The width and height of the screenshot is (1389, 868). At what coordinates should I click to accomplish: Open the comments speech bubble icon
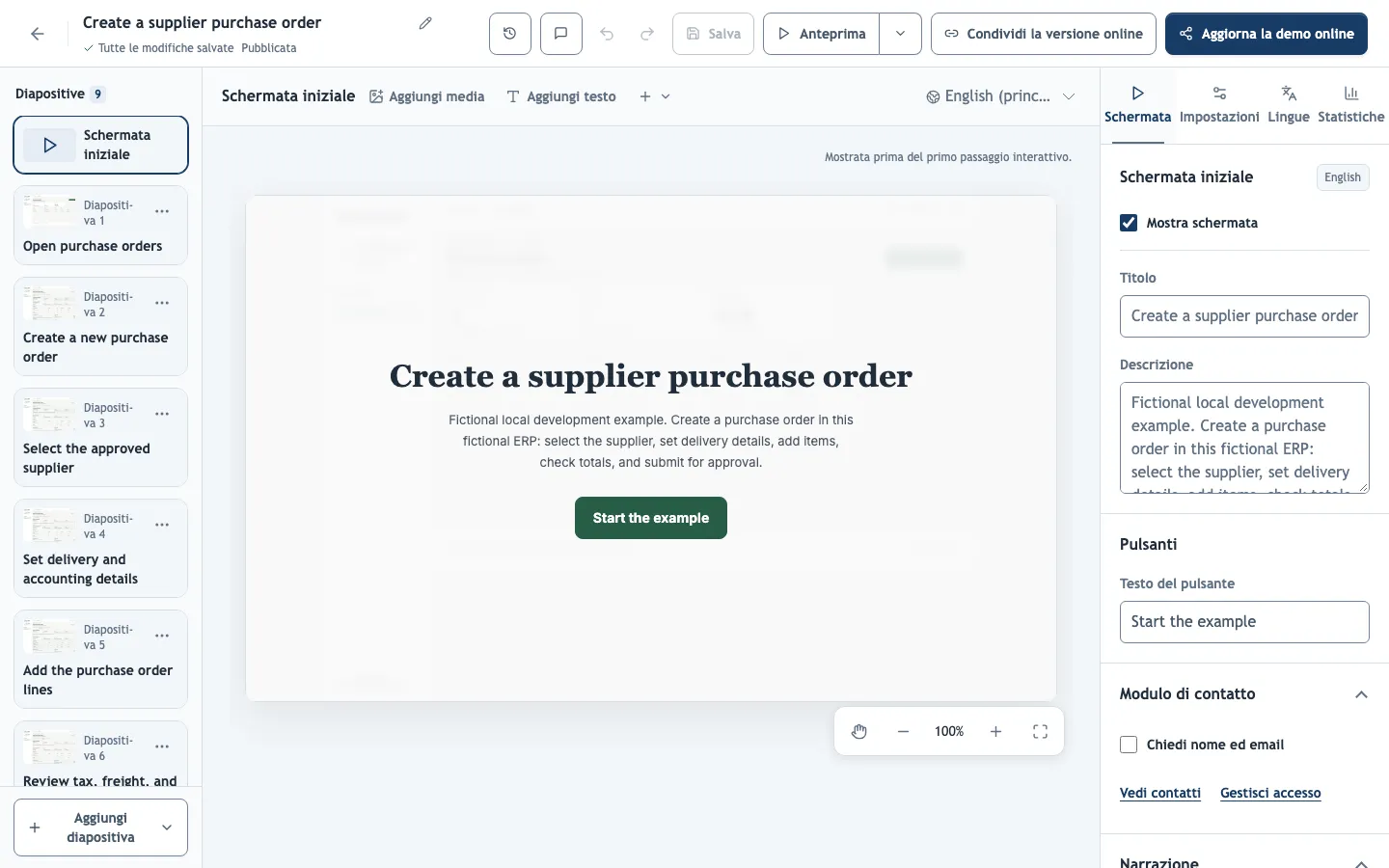pos(560,34)
